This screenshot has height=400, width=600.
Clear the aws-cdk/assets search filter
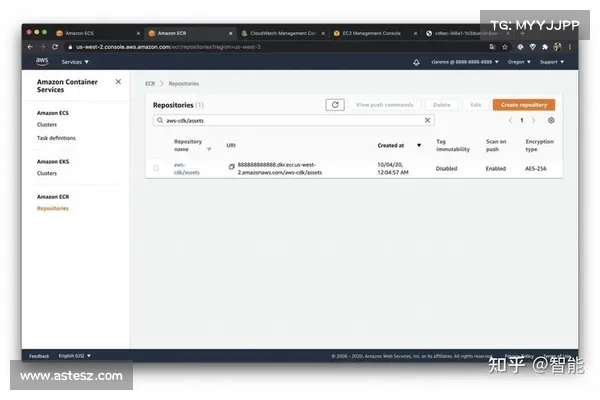click(x=427, y=120)
